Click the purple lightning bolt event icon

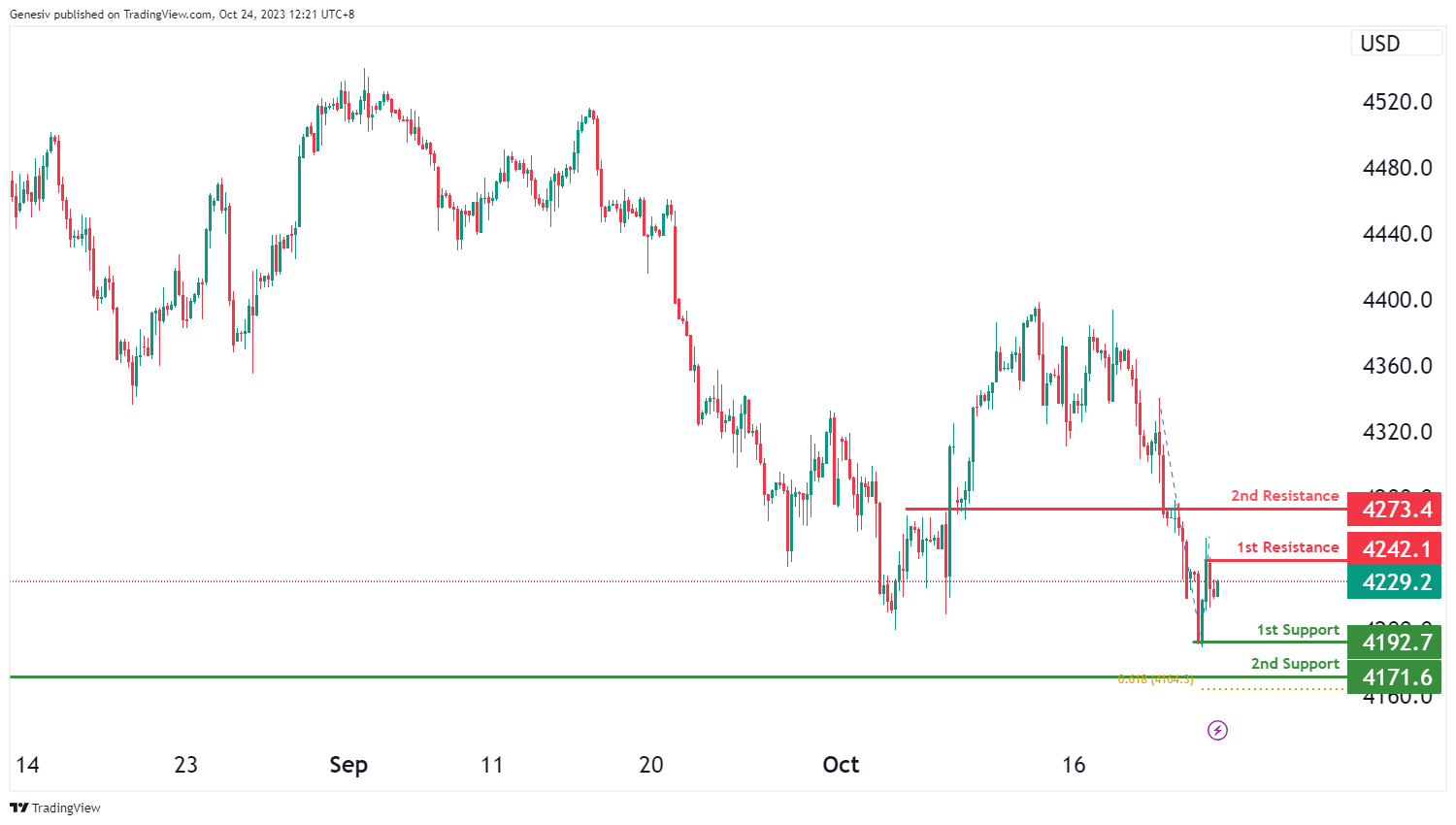point(1217,730)
